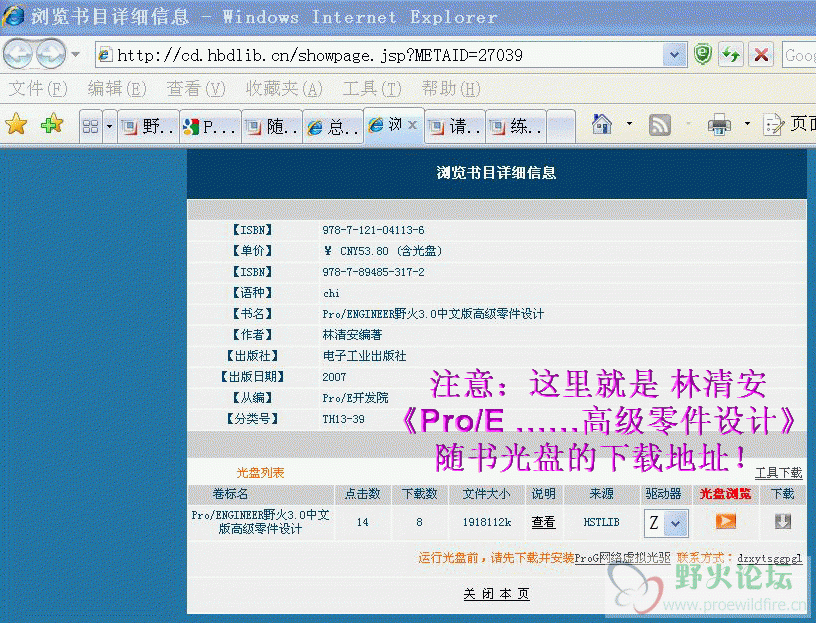This screenshot has height=623, width=816.
Task: Close the current 浏 tab
Action: (412, 125)
